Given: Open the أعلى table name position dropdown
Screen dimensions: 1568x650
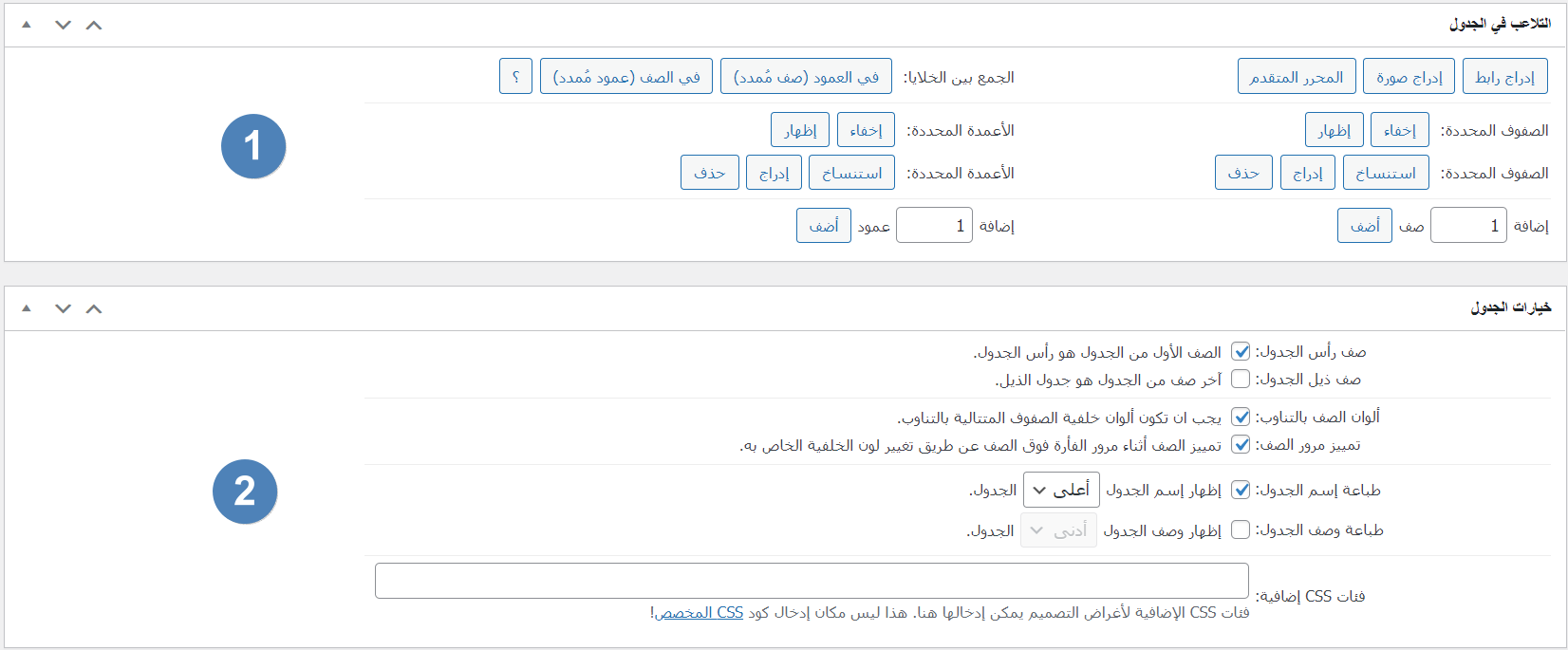Looking at the screenshot, I should click(x=1061, y=490).
